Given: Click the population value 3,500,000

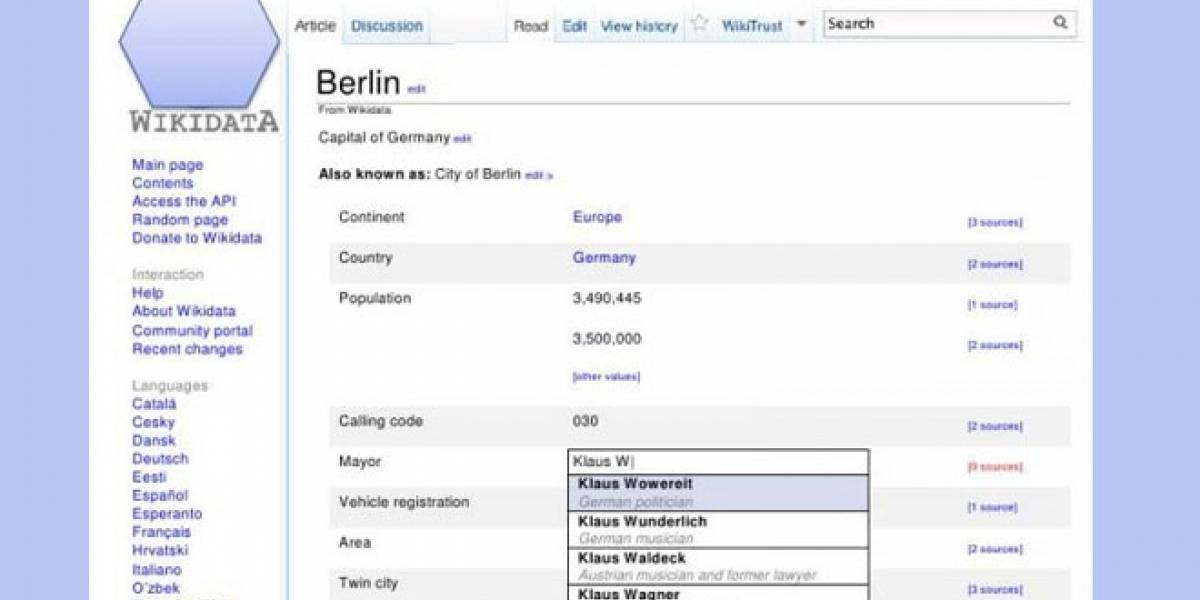Looking at the screenshot, I should pyautogui.click(x=607, y=339).
